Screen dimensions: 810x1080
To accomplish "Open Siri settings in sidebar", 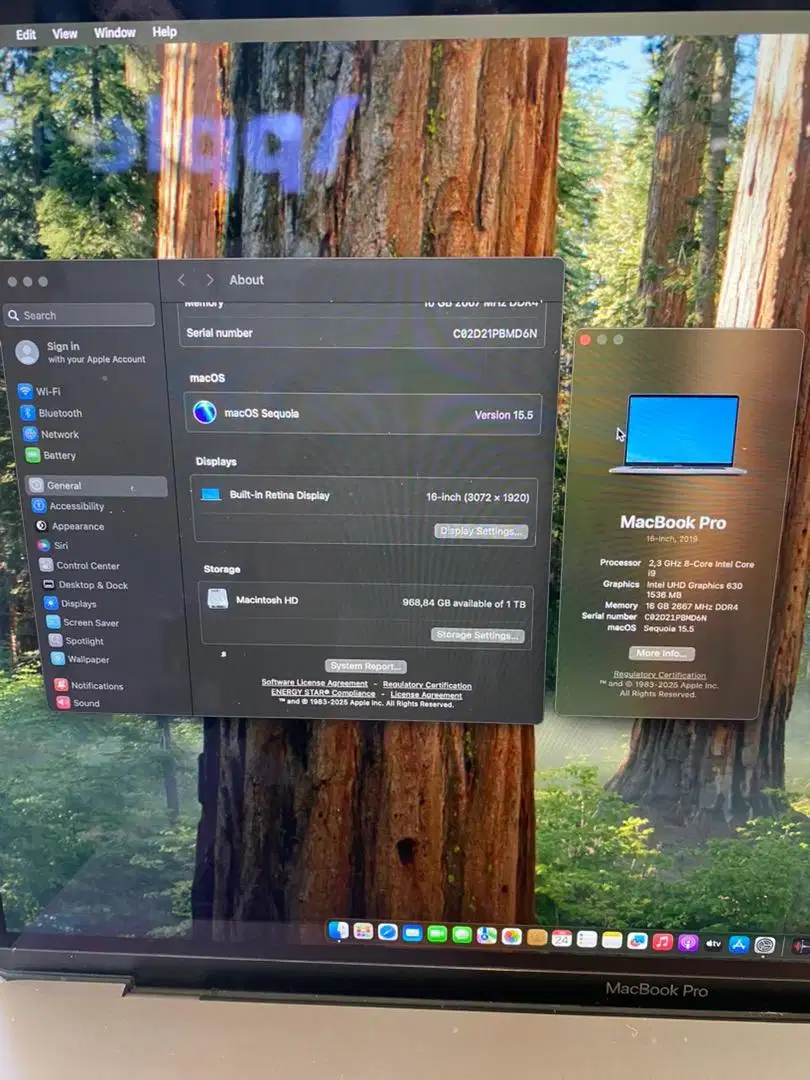I will [x=53, y=546].
